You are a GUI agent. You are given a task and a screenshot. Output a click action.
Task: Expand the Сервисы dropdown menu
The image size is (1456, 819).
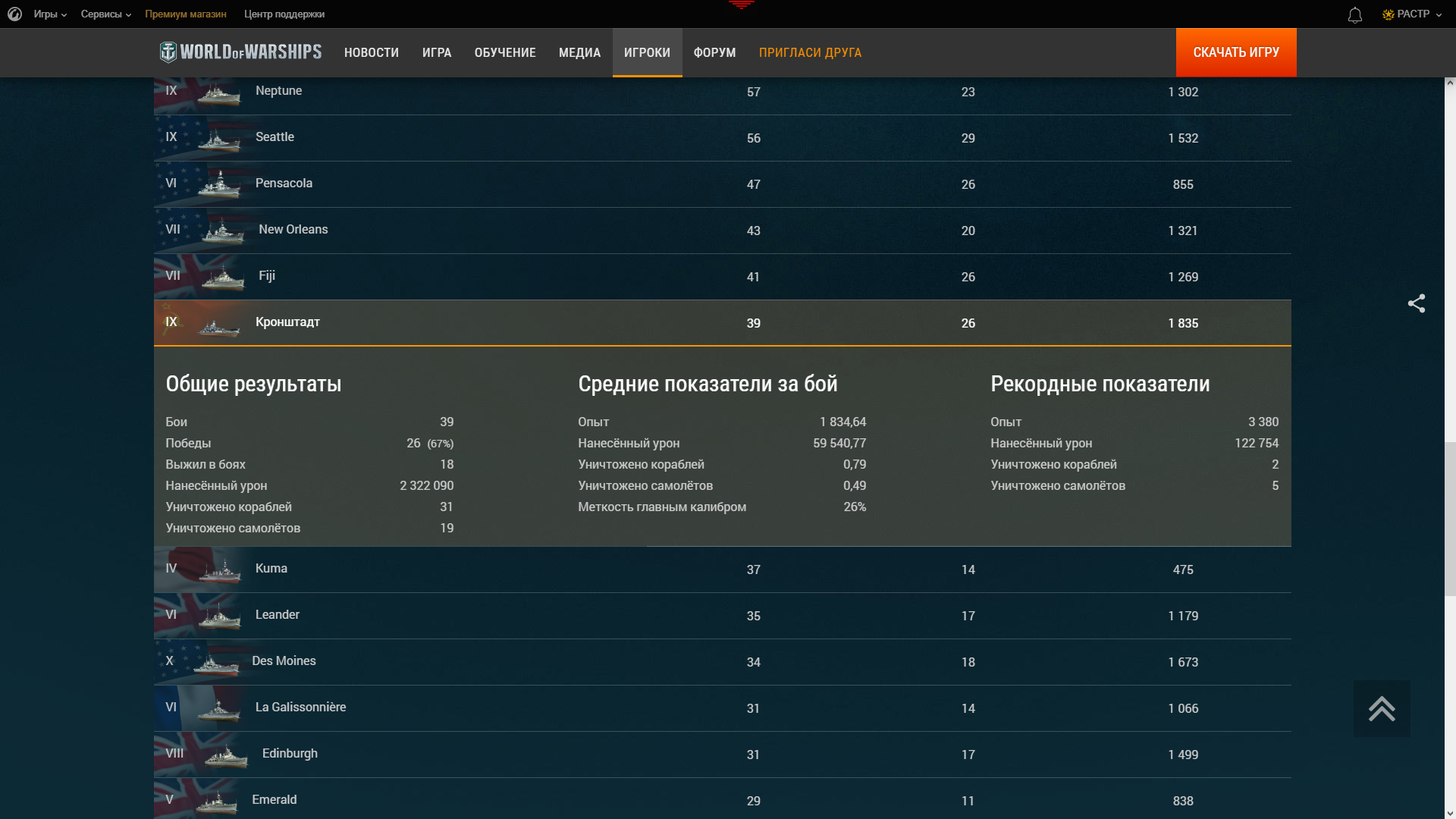[105, 14]
